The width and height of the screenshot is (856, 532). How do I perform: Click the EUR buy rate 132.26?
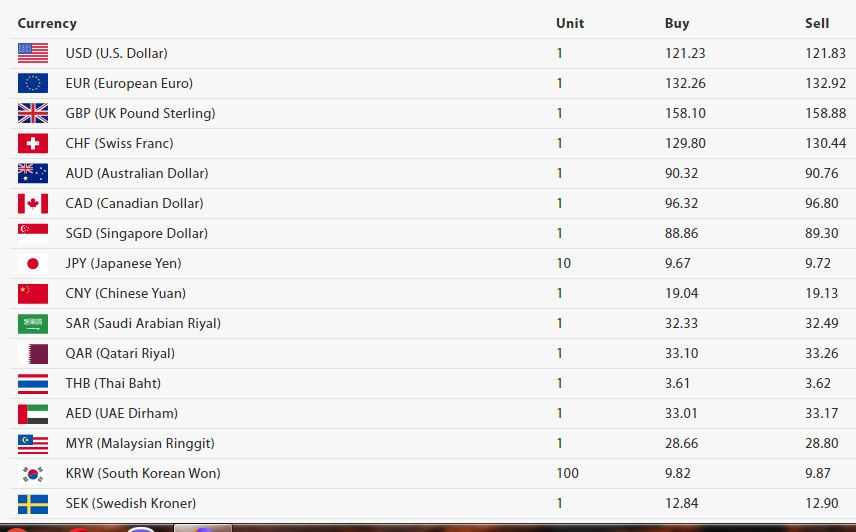[x=685, y=83]
